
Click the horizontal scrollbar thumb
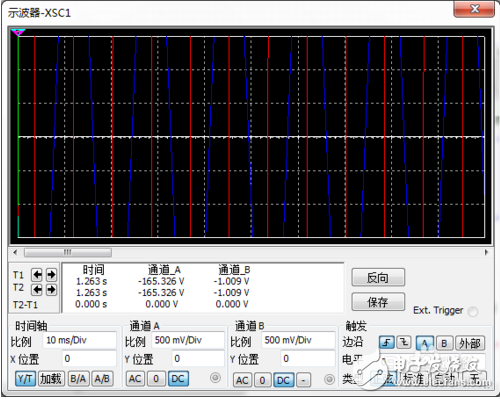click(x=68, y=252)
